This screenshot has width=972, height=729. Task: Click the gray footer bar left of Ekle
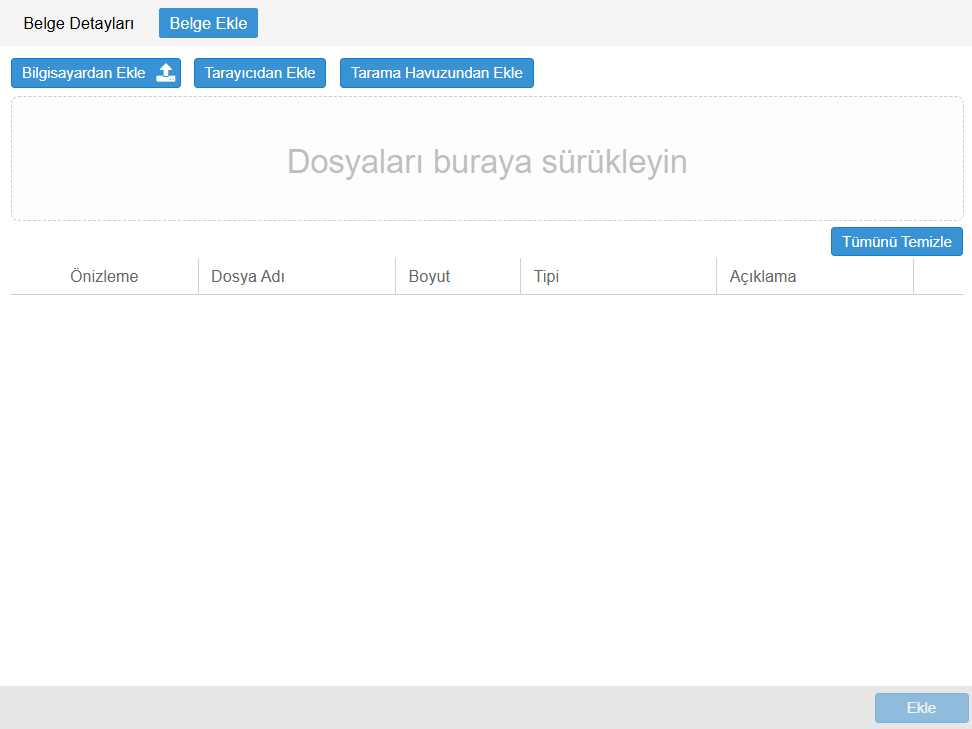(x=430, y=708)
